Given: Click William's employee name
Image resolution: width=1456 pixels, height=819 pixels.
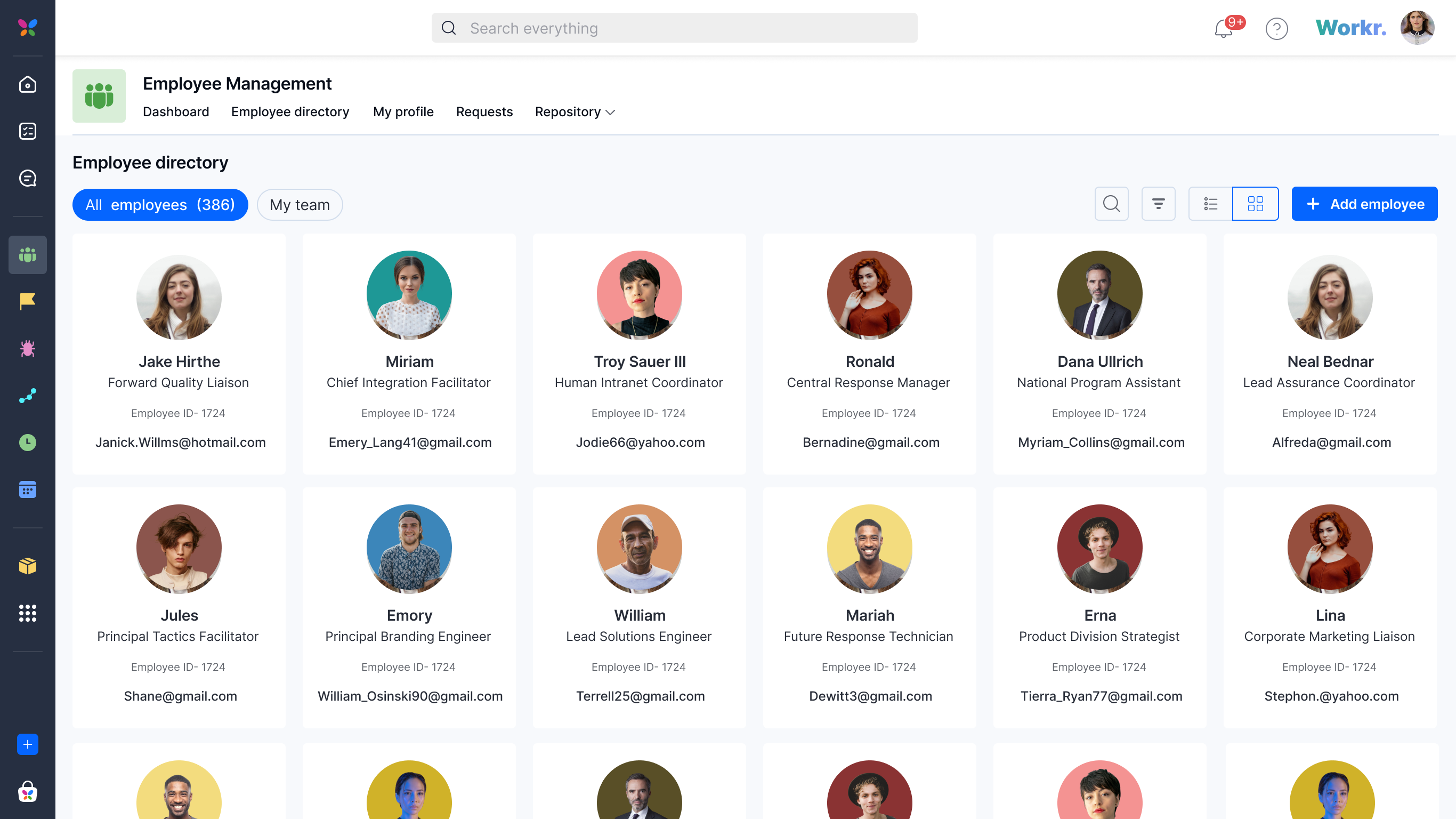Looking at the screenshot, I should [x=639, y=615].
